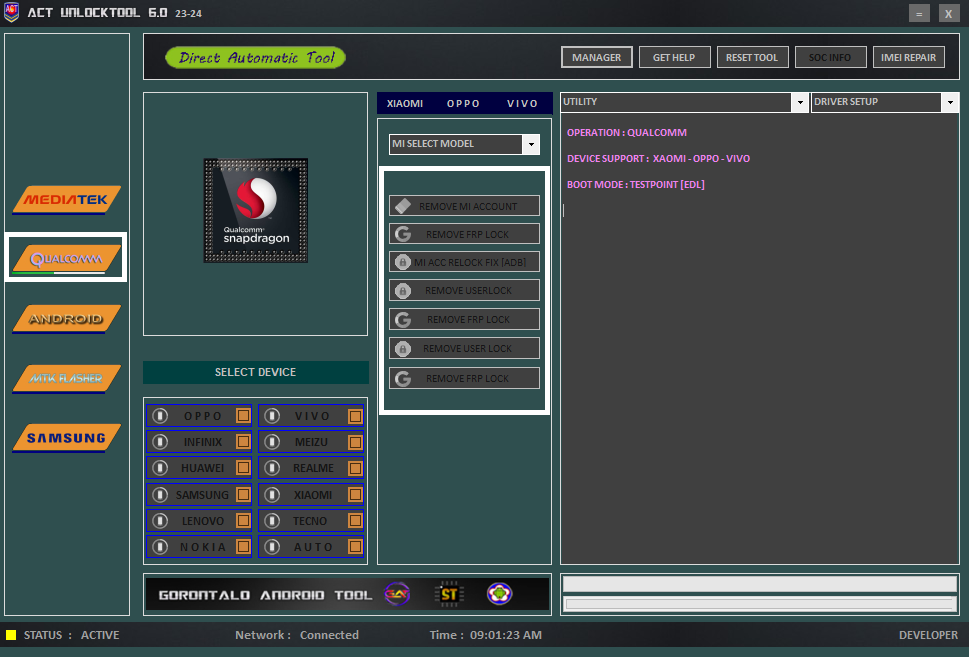Click the RESET TOOL button
Screen dimensions: 969x657
click(x=752, y=57)
